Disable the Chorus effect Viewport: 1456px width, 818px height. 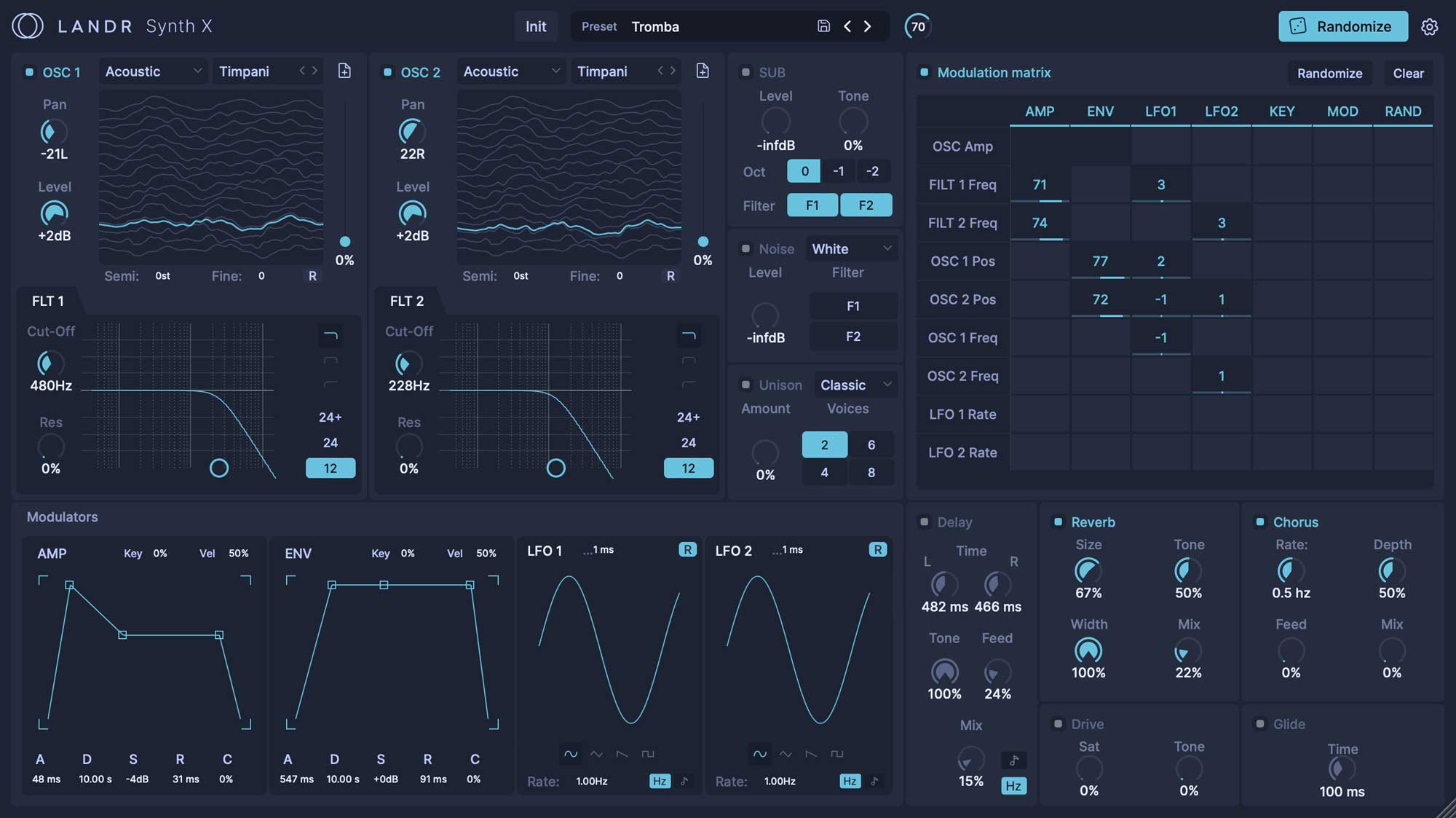pyautogui.click(x=1259, y=522)
